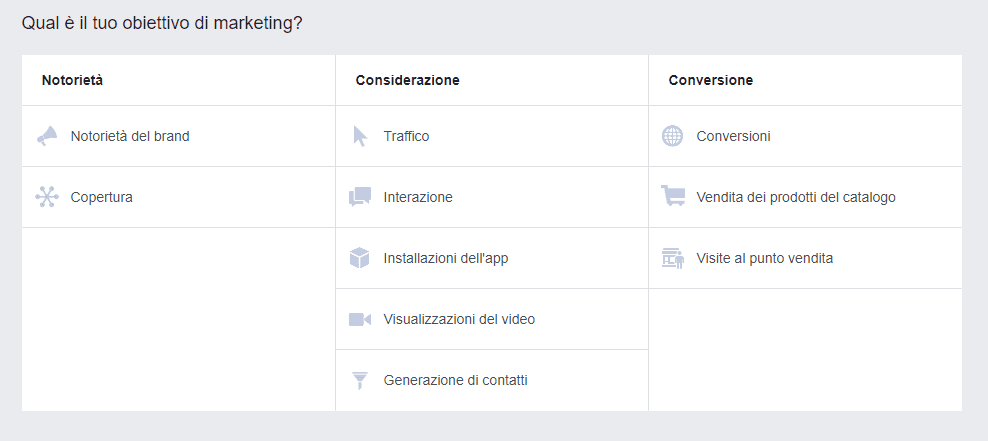988x441 pixels.
Task: Choose Generazione di contatti objective
Action: pyautogui.click(x=456, y=381)
